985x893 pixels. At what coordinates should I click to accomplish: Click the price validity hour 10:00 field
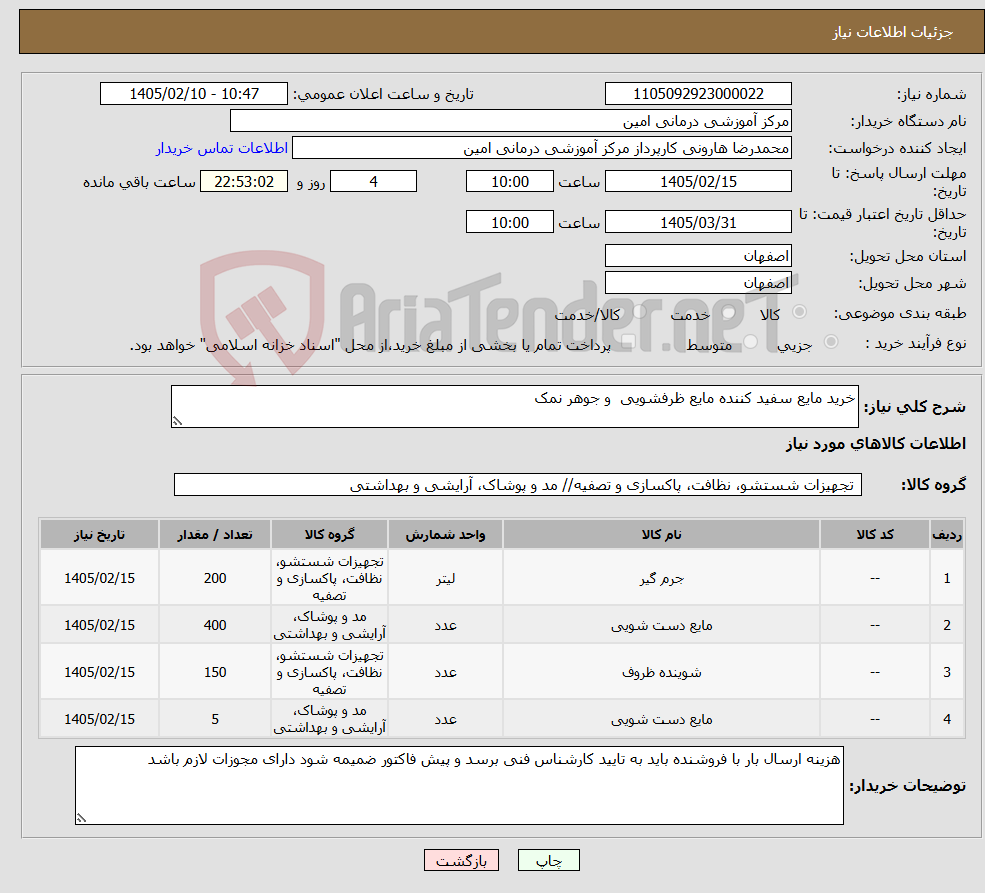pyautogui.click(x=509, y=222)
